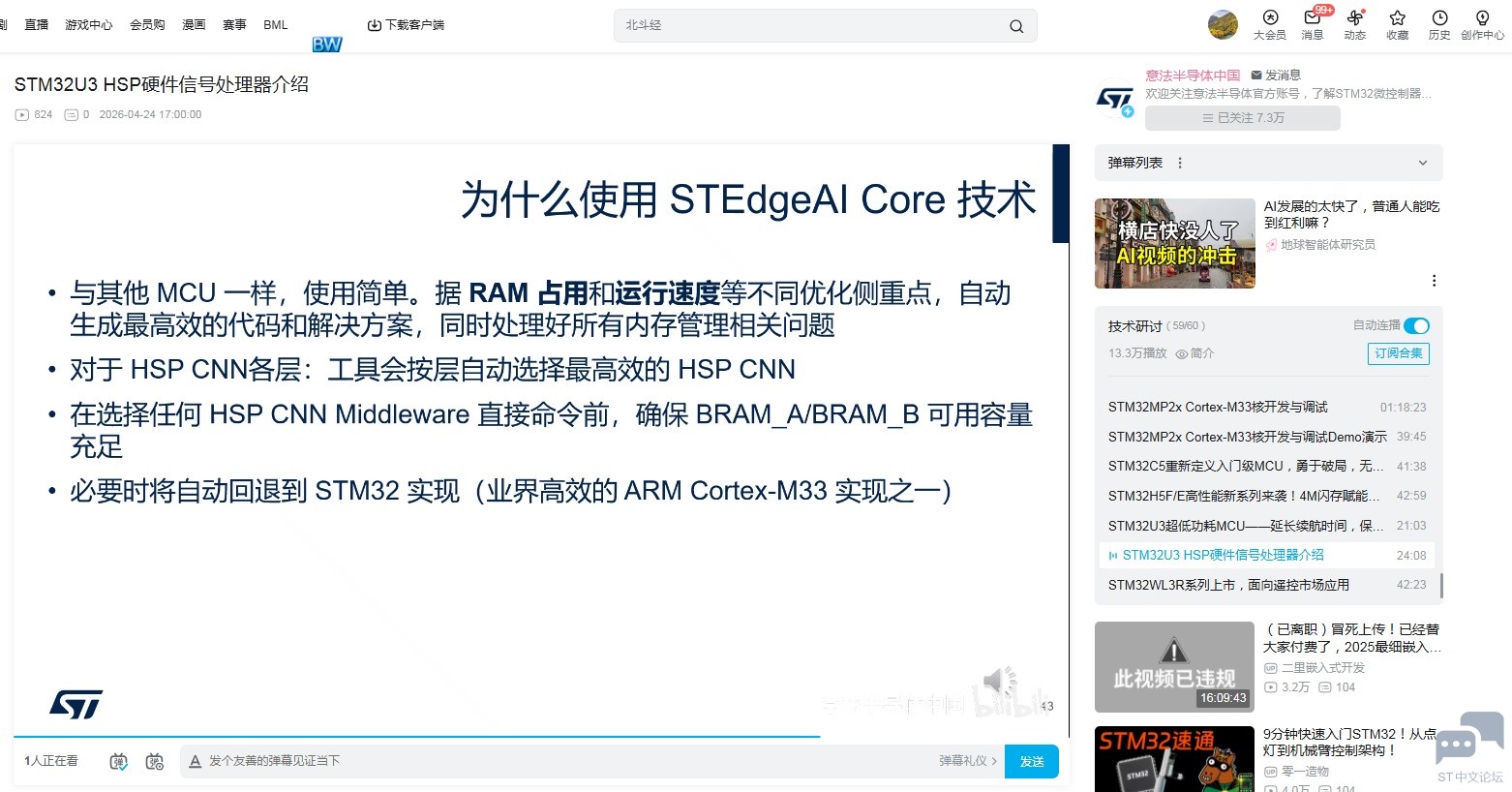Viewport: 1512px width, 792px height.
Task: Open the 意法半导体中国 uploader name link
Action: 1193,75
